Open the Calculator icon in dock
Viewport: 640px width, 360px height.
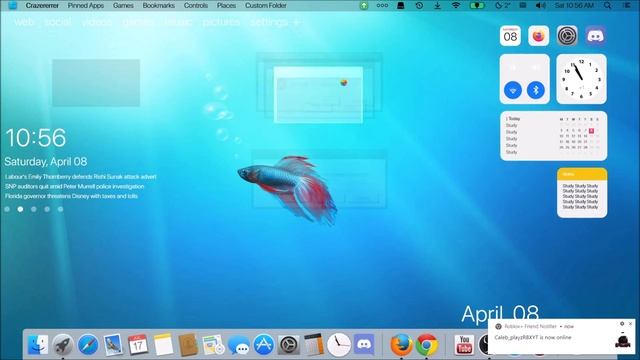(314, 345)
